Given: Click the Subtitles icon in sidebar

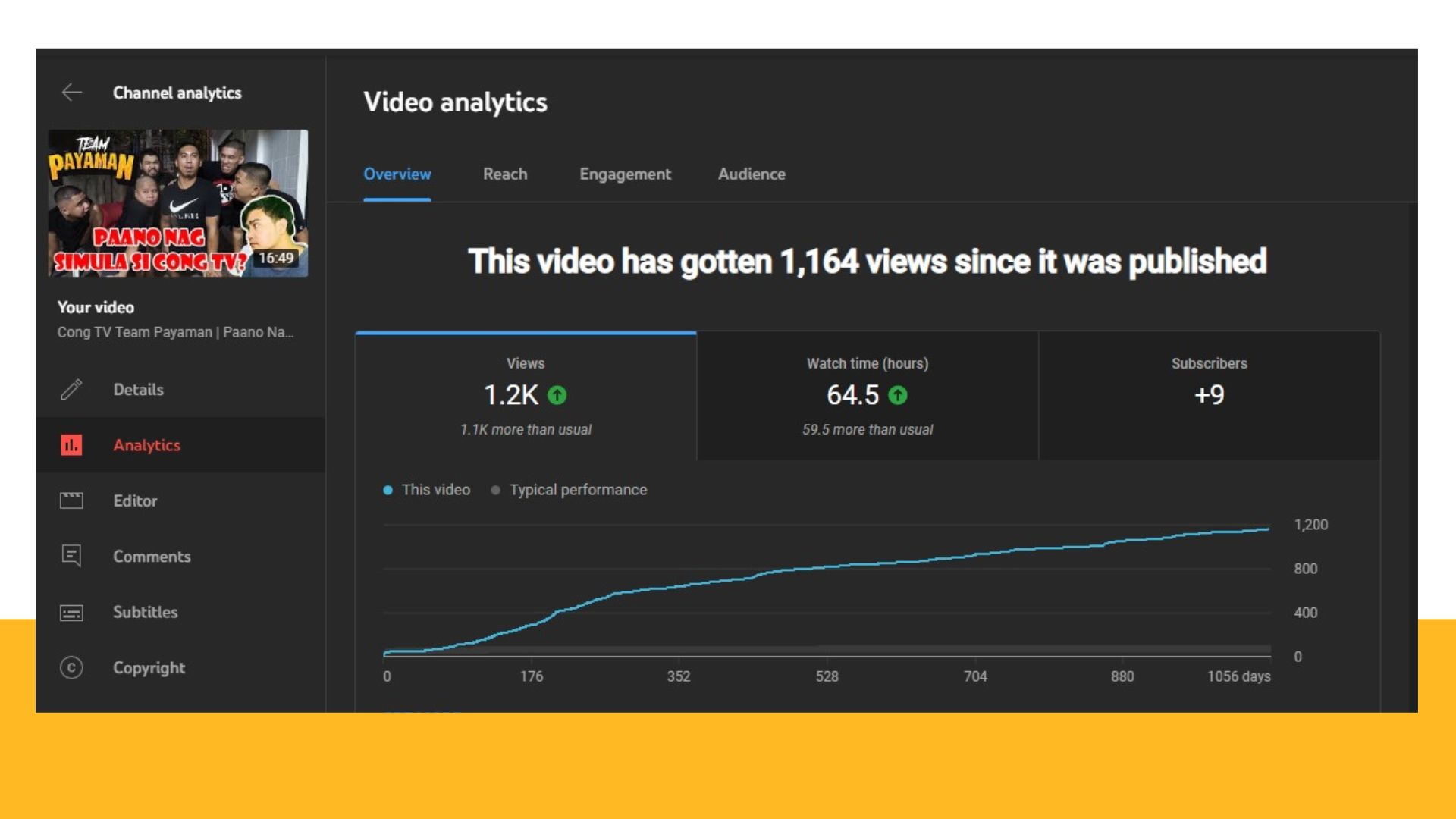Looking at the screenshot, I should (x=71, y=613).
